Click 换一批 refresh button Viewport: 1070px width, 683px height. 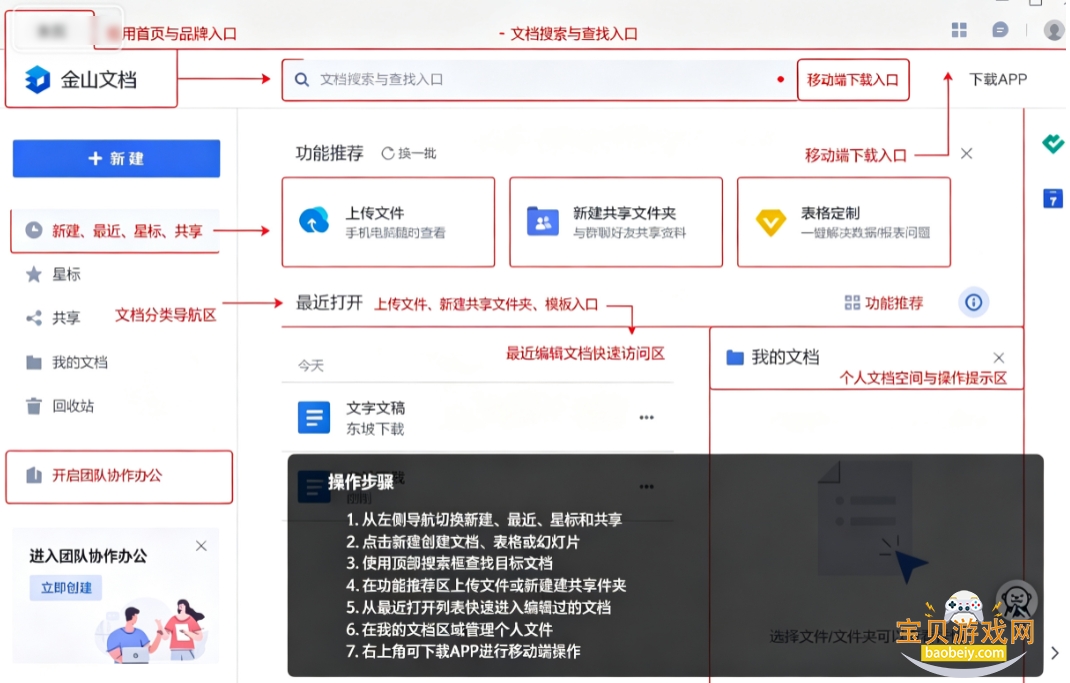click(x=409, y=154)
